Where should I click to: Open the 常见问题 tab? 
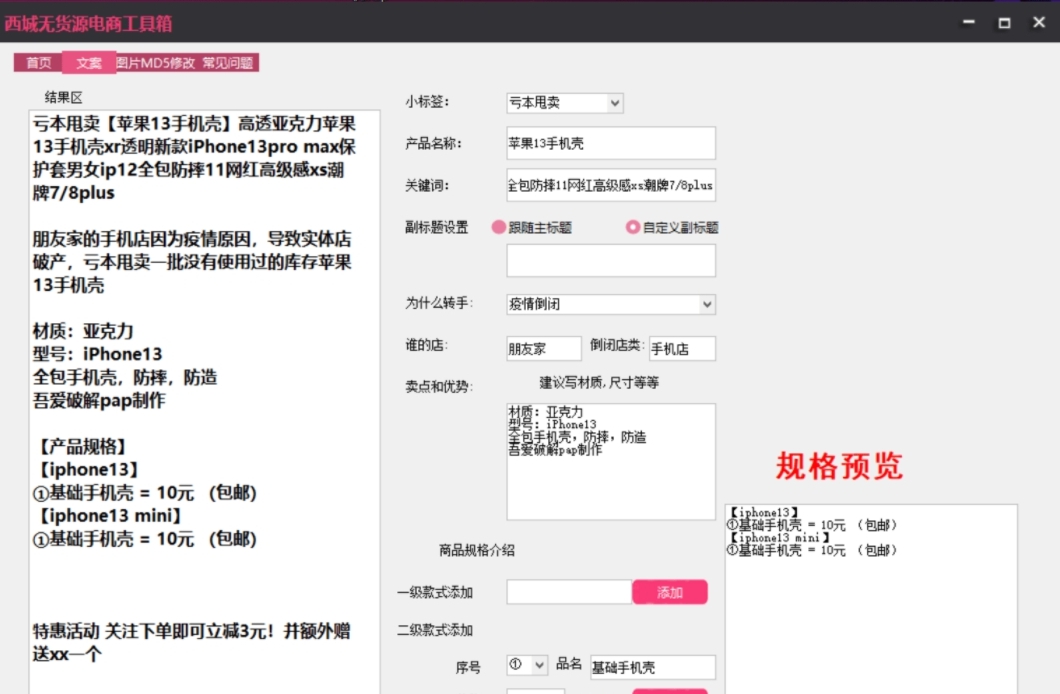(x=228, y=63)
